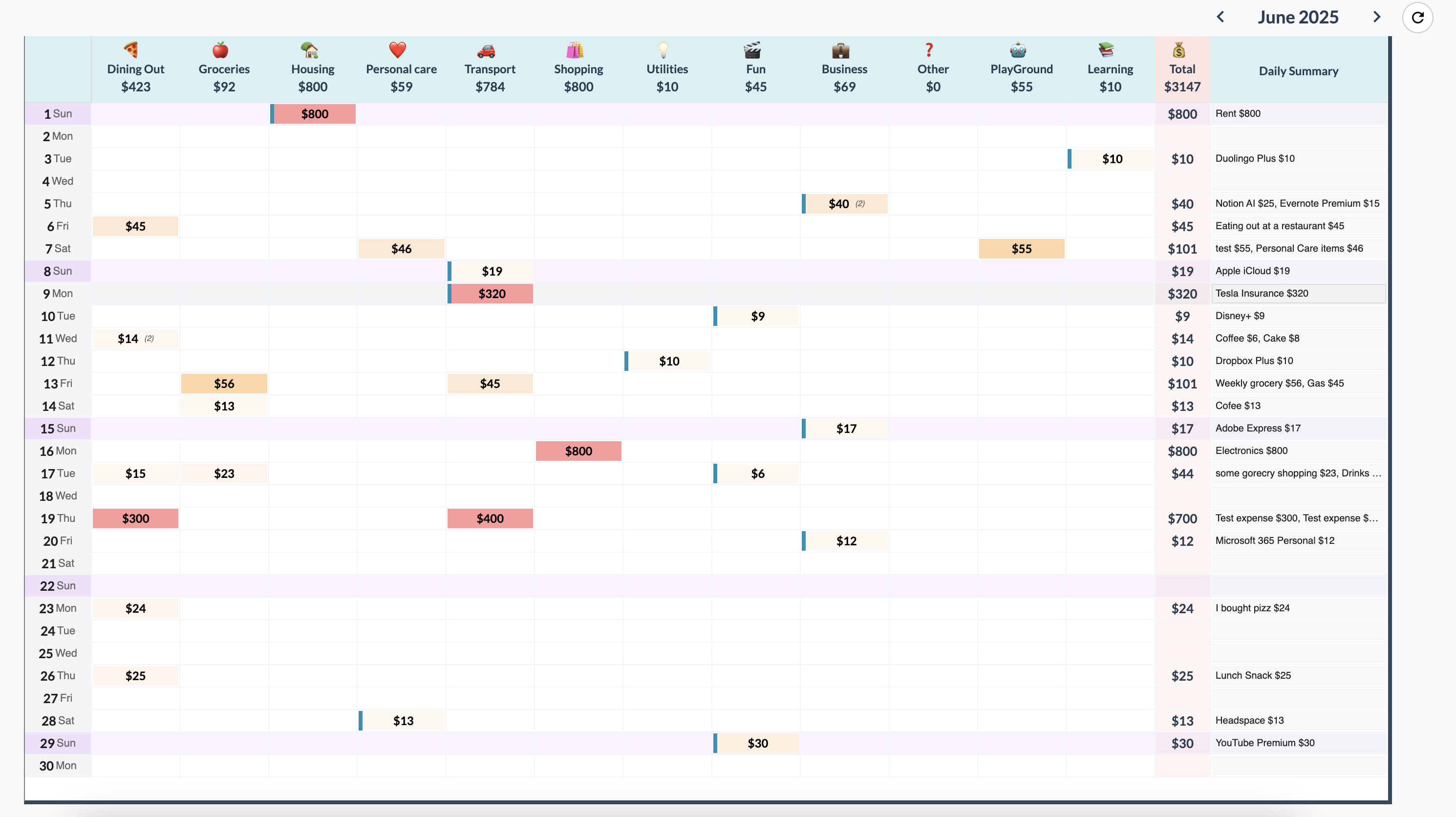Click the Utilities light bulb icon
The height and width of the screenshot is (817, 1456).
pyautogui.click(x=664, y=50)
